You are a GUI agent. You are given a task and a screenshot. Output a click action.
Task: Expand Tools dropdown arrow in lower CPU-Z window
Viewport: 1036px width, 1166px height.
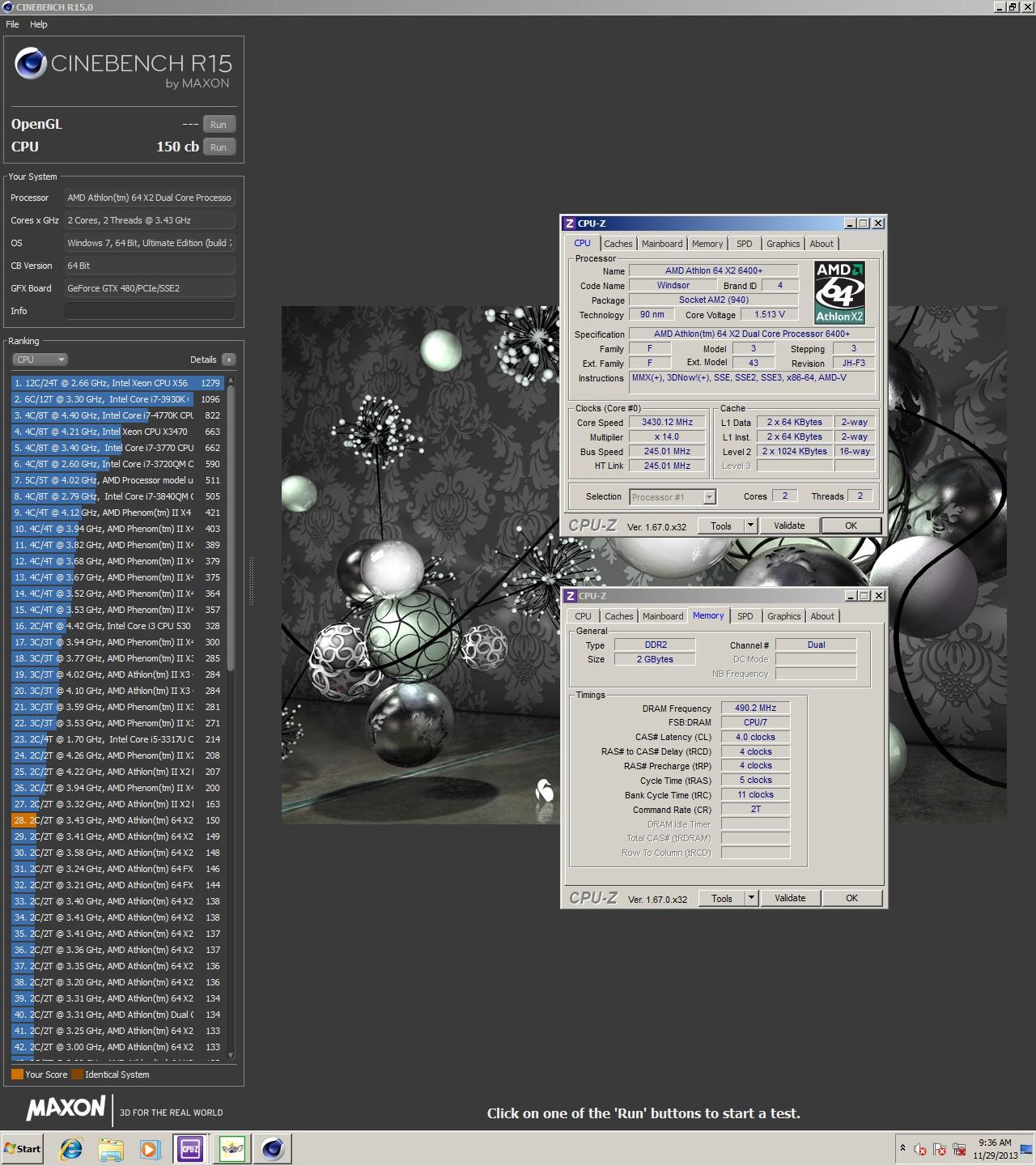click(751, 899)
